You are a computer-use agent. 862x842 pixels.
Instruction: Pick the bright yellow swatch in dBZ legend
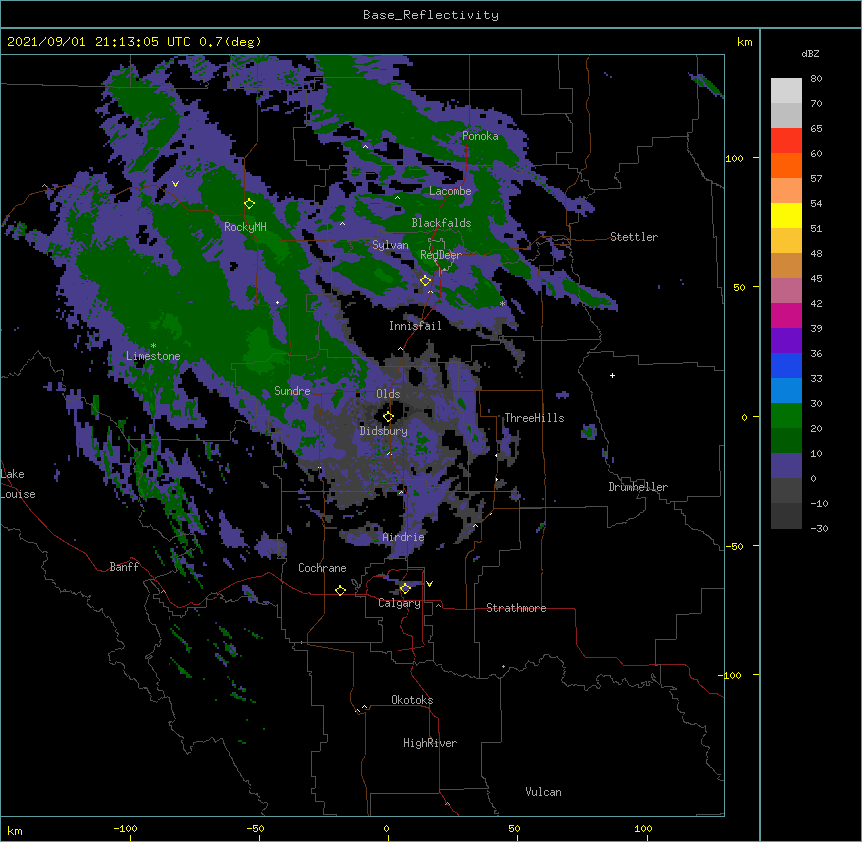point(786,215)
